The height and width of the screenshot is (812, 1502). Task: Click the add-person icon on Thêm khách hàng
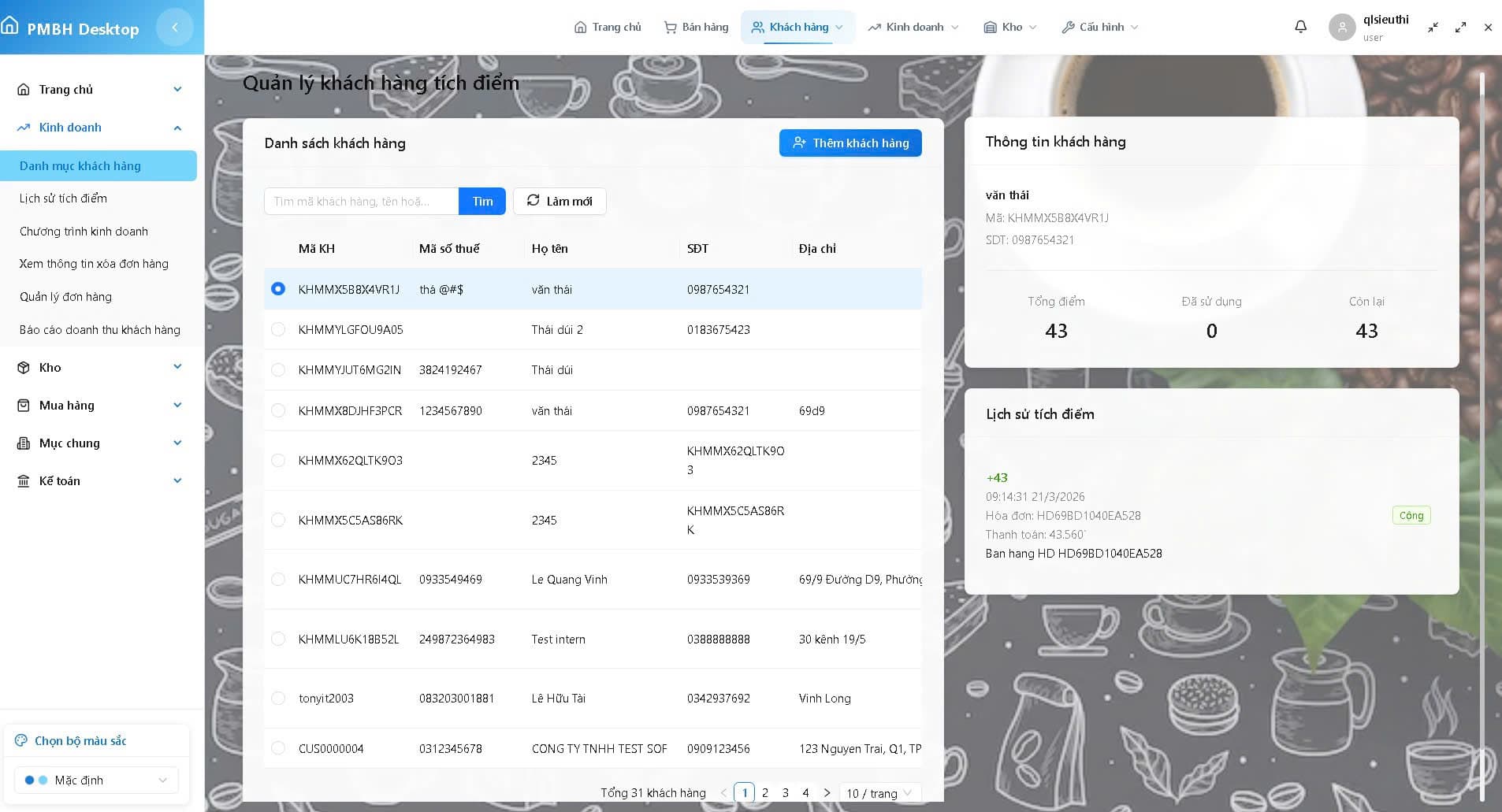(x=799, y=143)
